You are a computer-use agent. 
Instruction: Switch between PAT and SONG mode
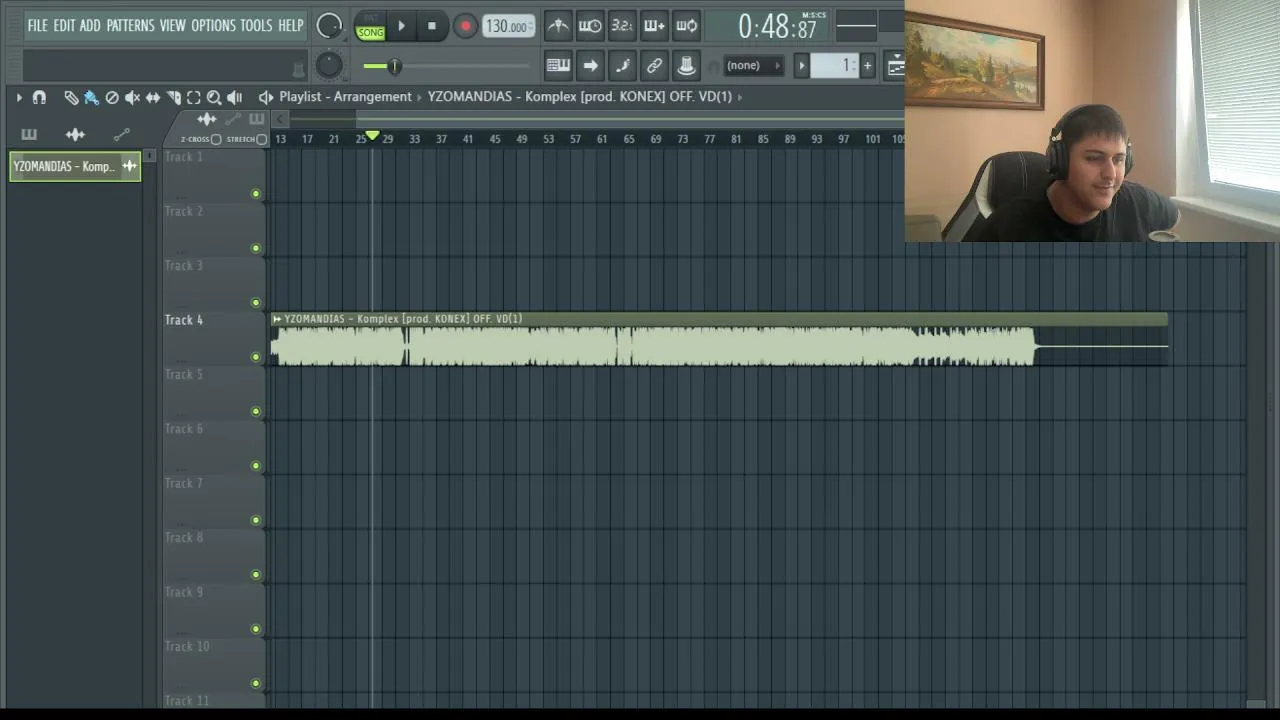(x=370, y=27)
